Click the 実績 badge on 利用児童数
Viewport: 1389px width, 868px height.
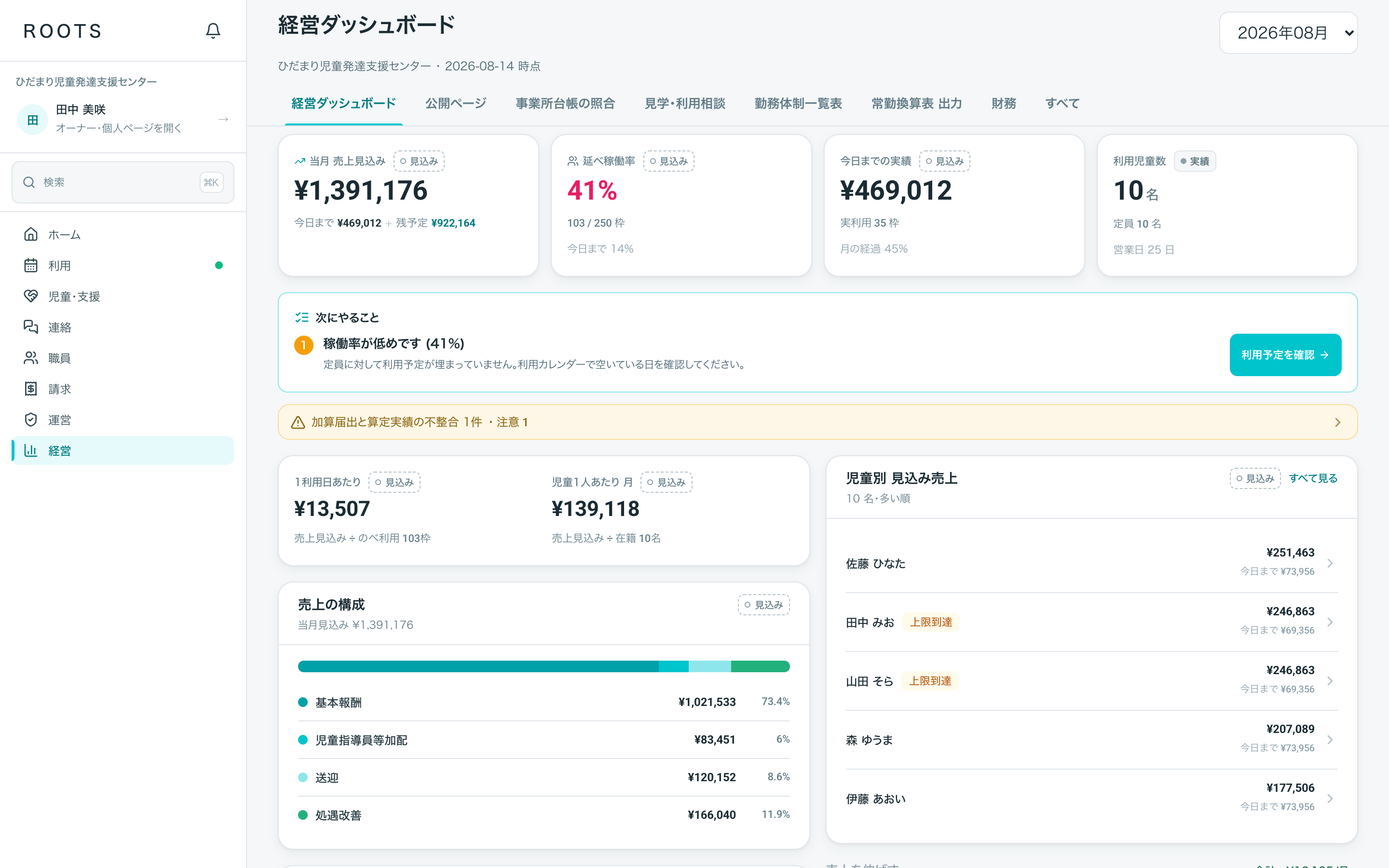tap(1195, 162)
